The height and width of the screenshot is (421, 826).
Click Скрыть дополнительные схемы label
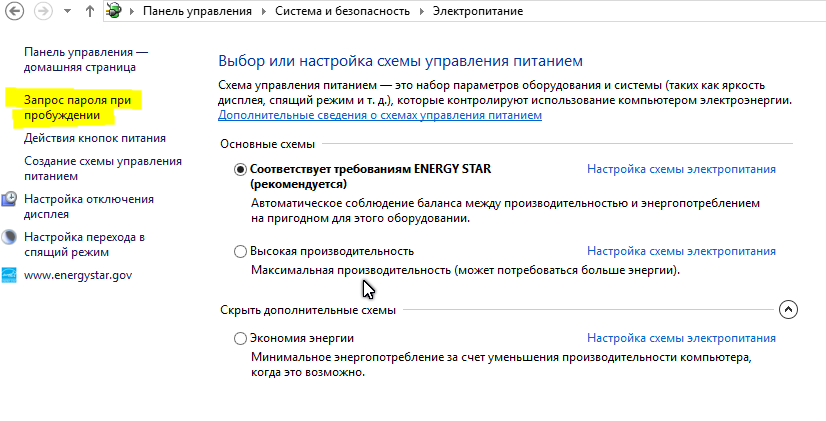click(308, 310)
